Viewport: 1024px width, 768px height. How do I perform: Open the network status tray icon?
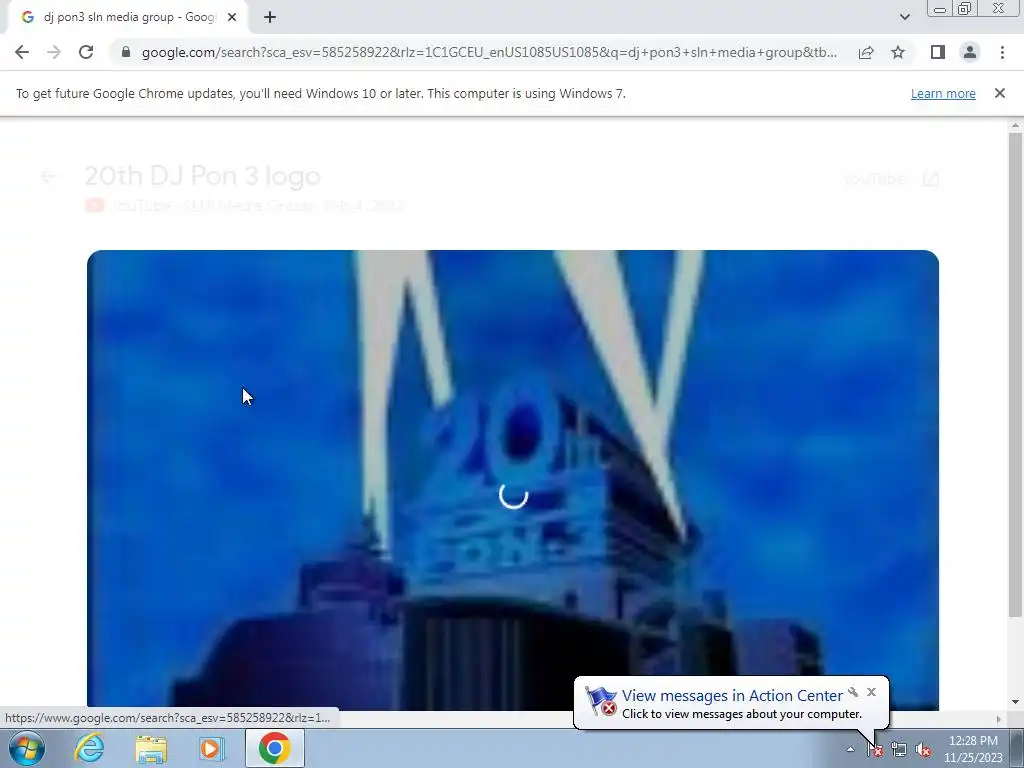click(899, 750)
